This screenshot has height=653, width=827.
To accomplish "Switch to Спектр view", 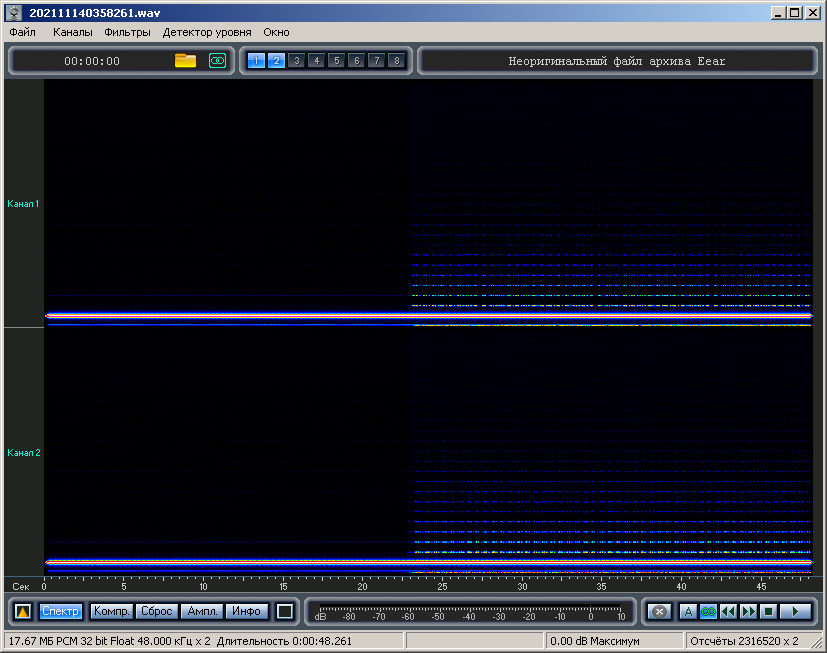I will (61, 611).
